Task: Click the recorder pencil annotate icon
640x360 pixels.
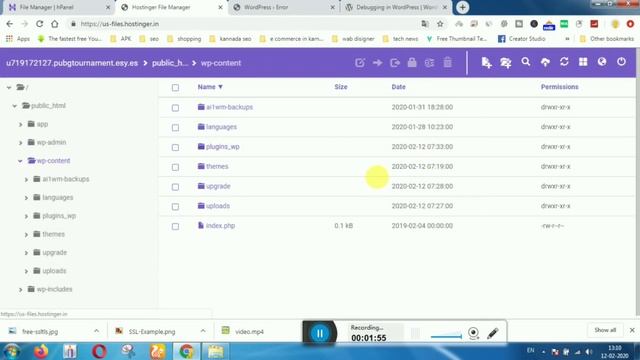Action: [493, 333]
